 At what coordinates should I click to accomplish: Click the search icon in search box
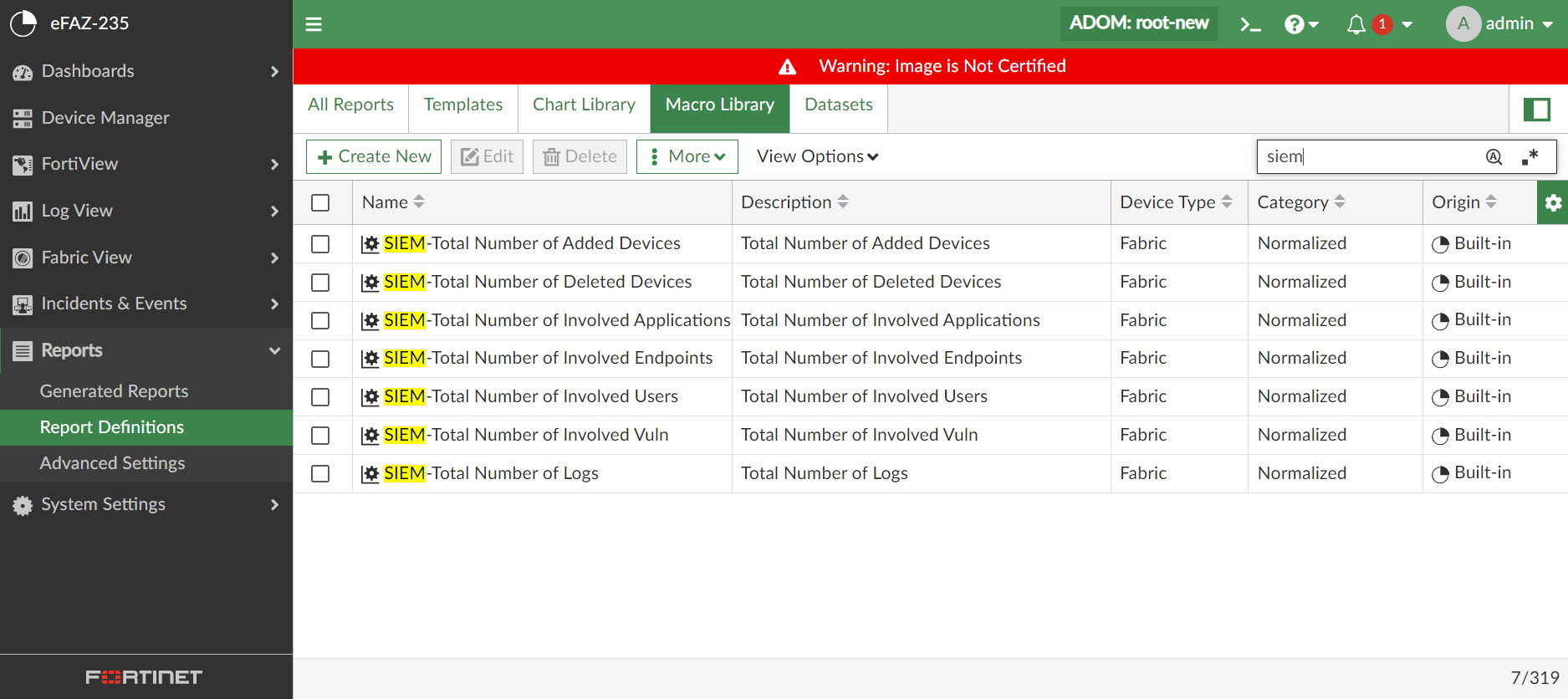1494,156
